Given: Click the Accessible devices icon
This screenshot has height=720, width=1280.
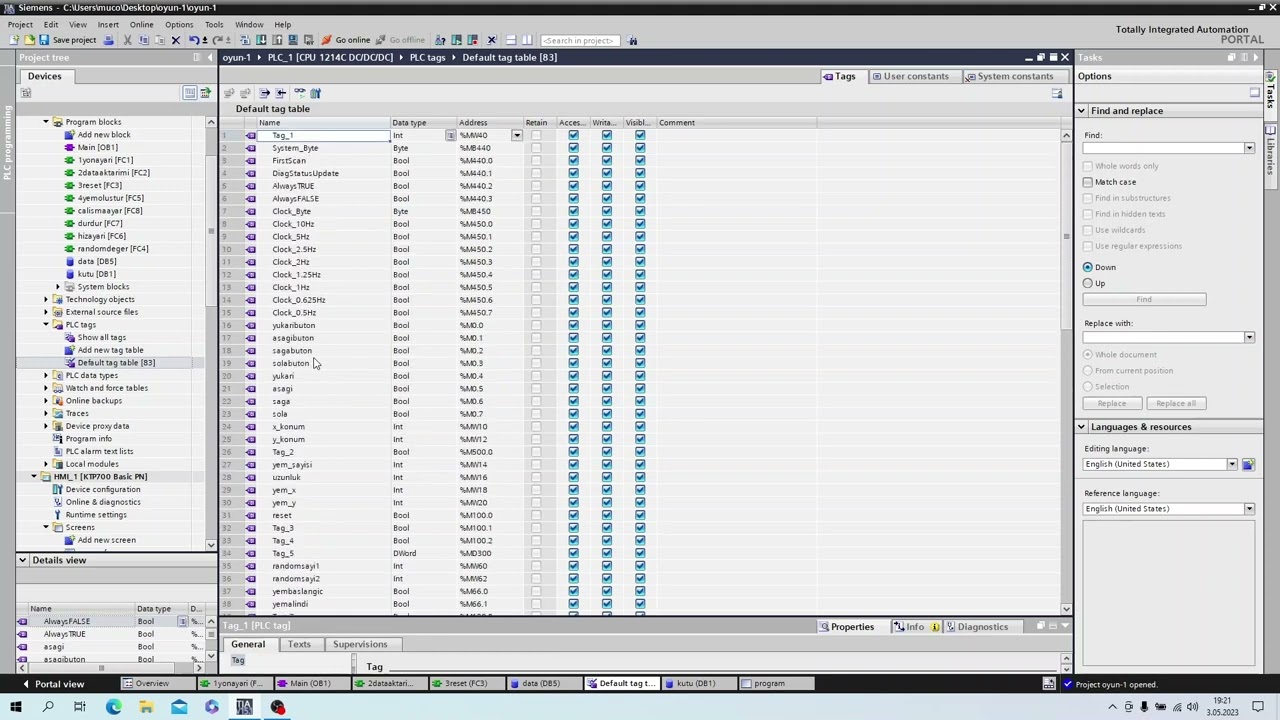Looking at the screenshot, I should pos(440,40).
